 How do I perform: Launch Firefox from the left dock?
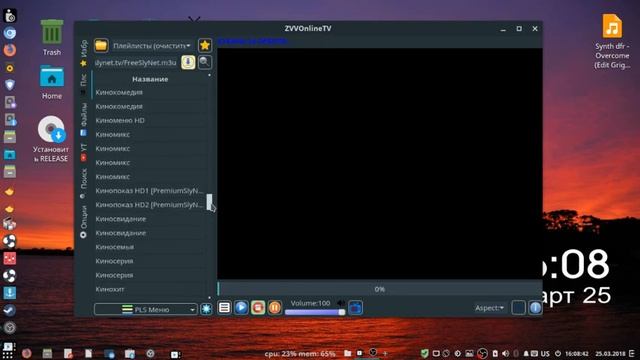(10, 50)
